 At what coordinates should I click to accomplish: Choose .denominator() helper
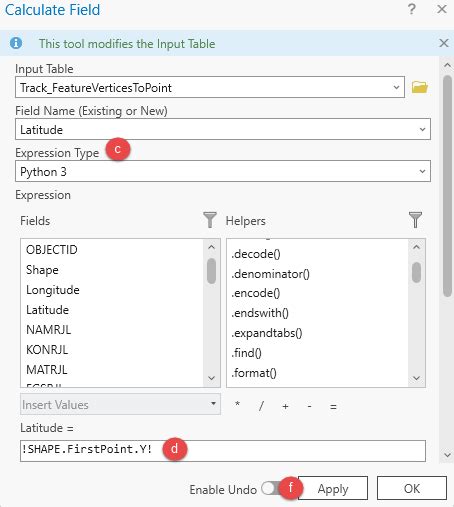(x=270, y=274)
